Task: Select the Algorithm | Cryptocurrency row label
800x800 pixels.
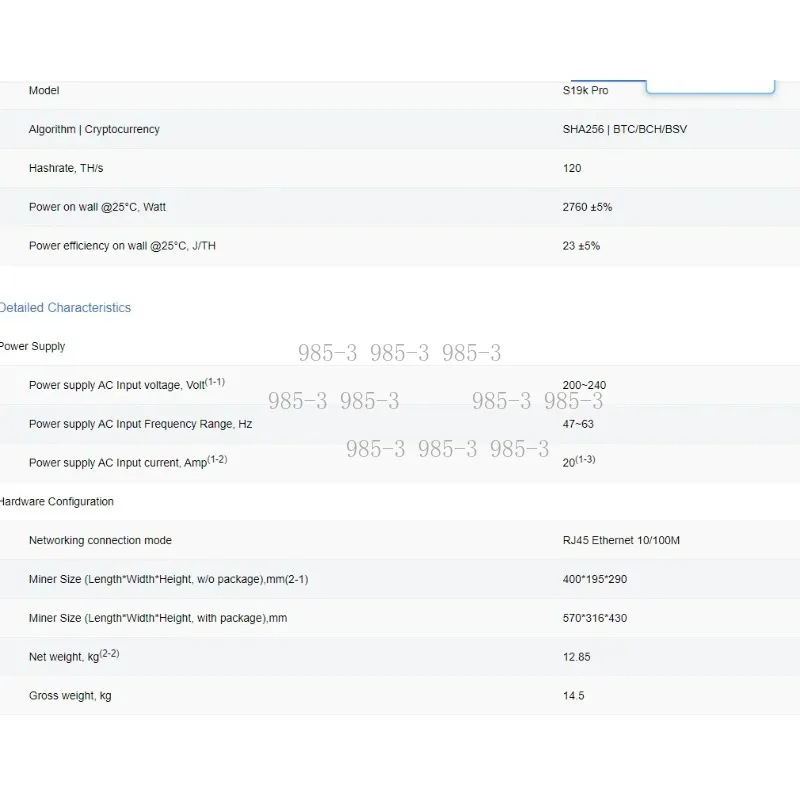Action: [94, 130]
